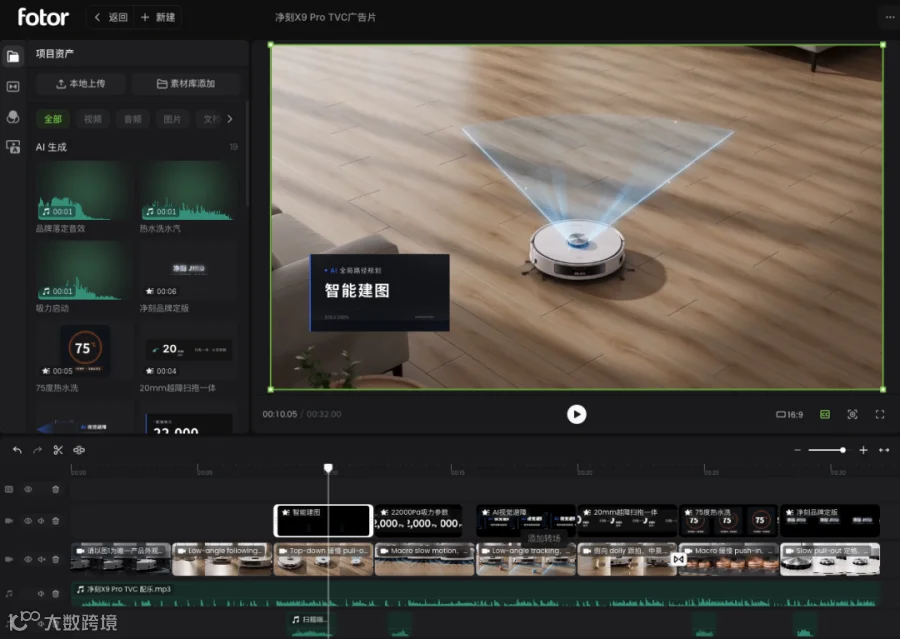Select the 全部 asset filter tab

(53, 119)
